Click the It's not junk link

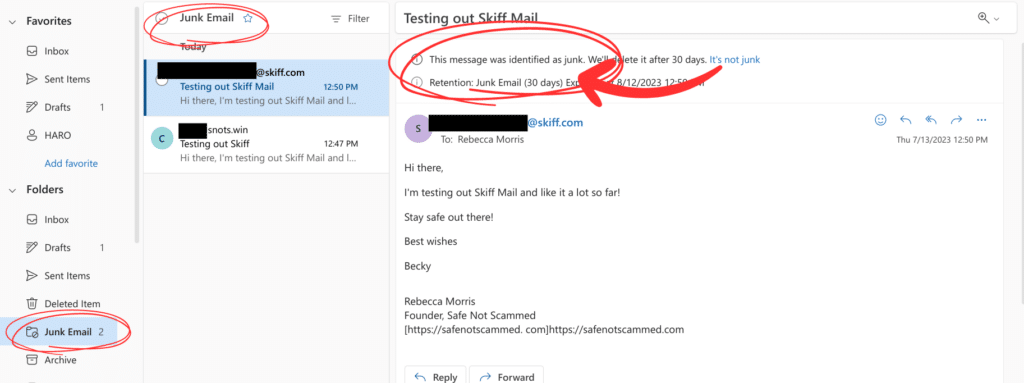pos(735,59)
